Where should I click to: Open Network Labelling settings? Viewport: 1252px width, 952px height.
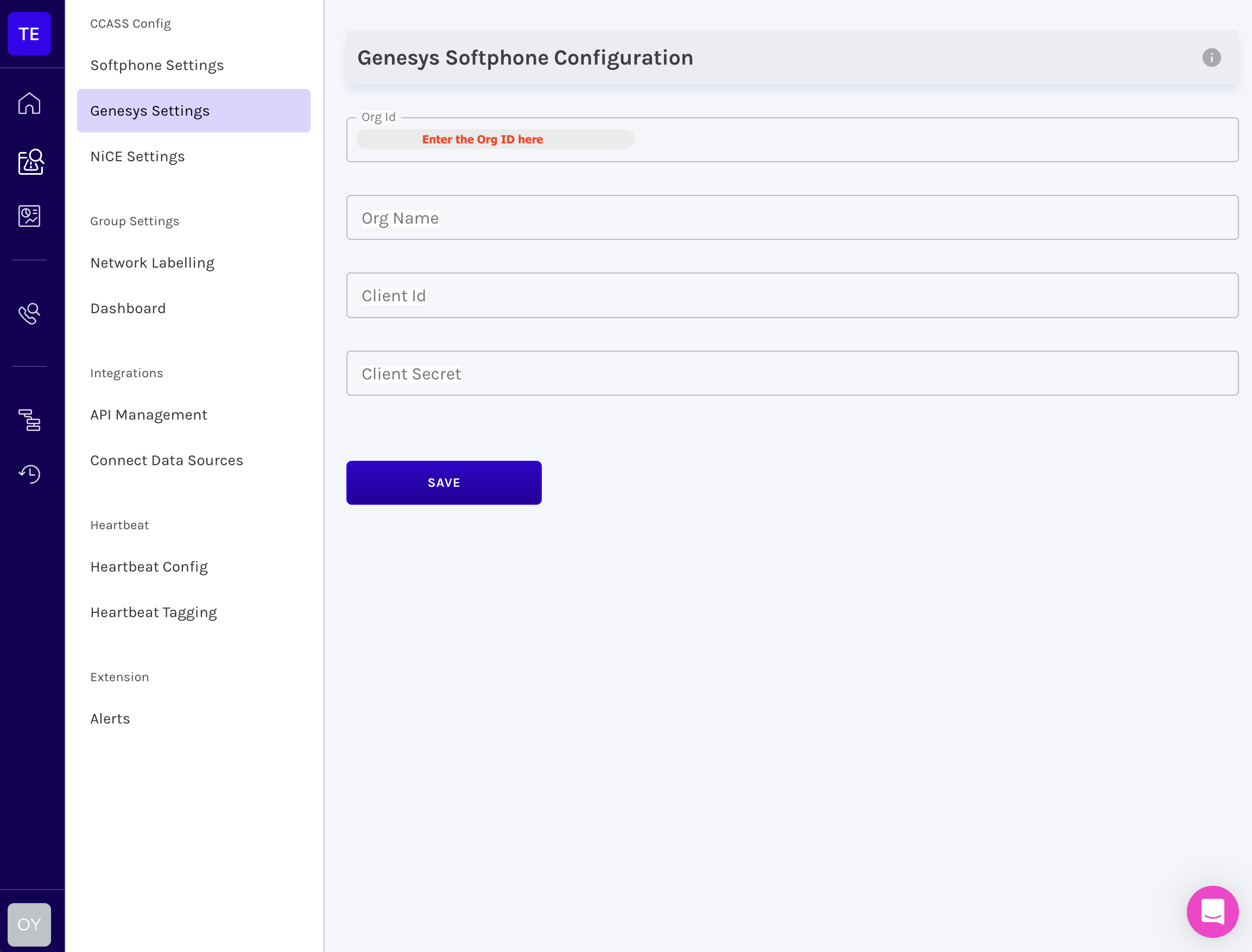point(153,263)
